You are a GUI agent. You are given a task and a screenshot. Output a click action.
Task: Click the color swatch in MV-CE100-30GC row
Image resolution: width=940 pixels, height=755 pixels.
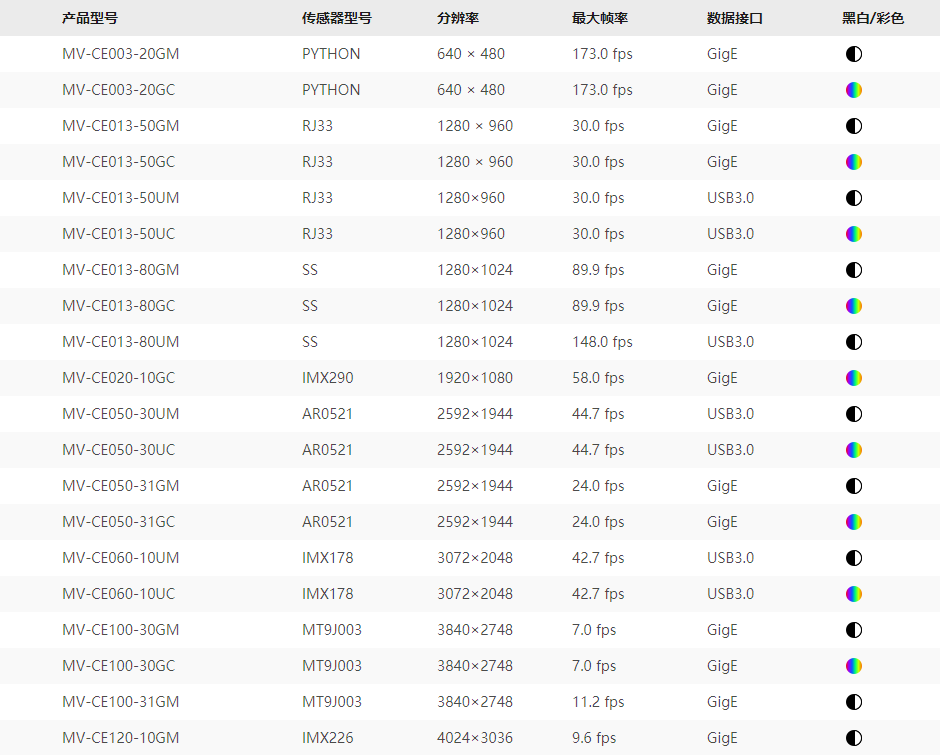point(853,666)
